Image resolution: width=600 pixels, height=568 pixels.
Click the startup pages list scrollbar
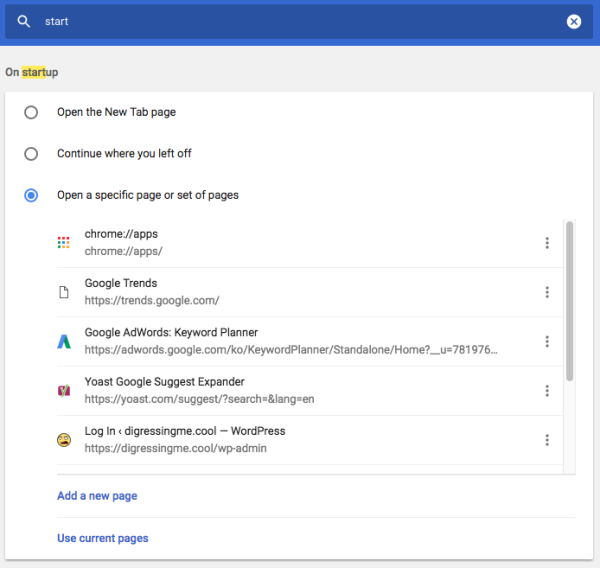coord(569,301)
